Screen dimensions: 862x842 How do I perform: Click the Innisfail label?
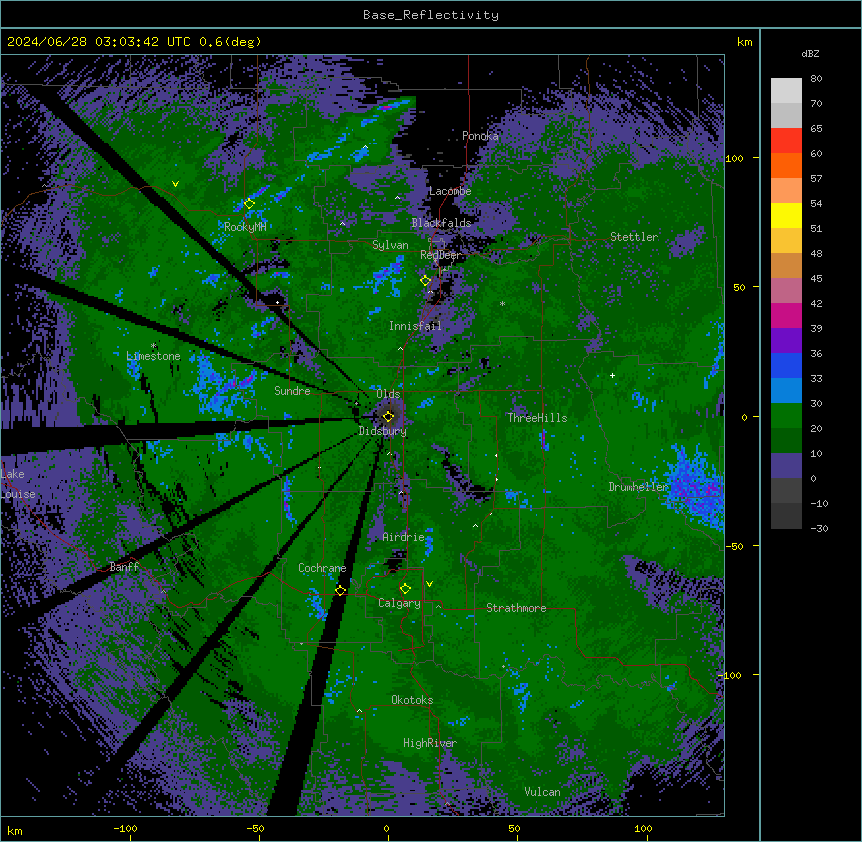tap(415, 326)
